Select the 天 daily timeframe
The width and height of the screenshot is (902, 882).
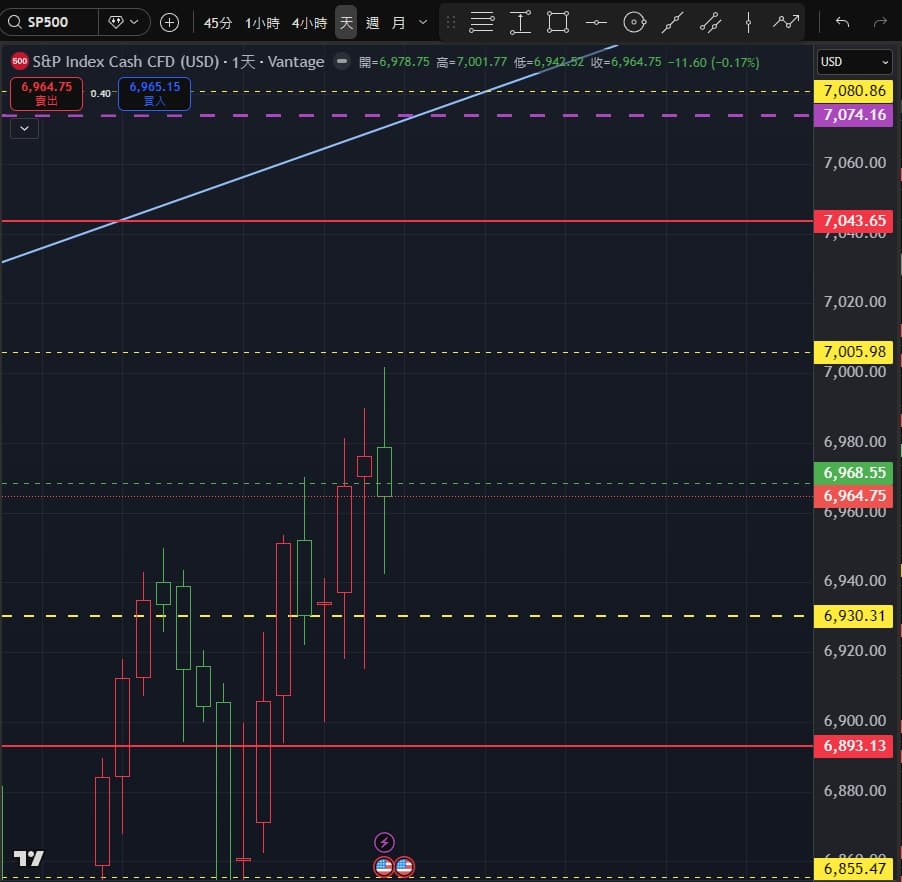(346, 22)
